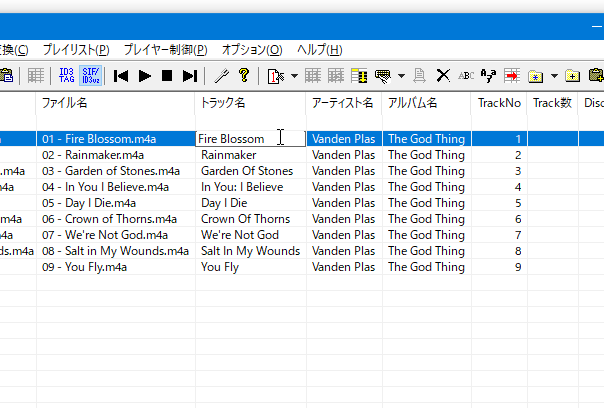The image size is (604, 408).
Task: Start playback with the Play button
Action: point(144,76)
